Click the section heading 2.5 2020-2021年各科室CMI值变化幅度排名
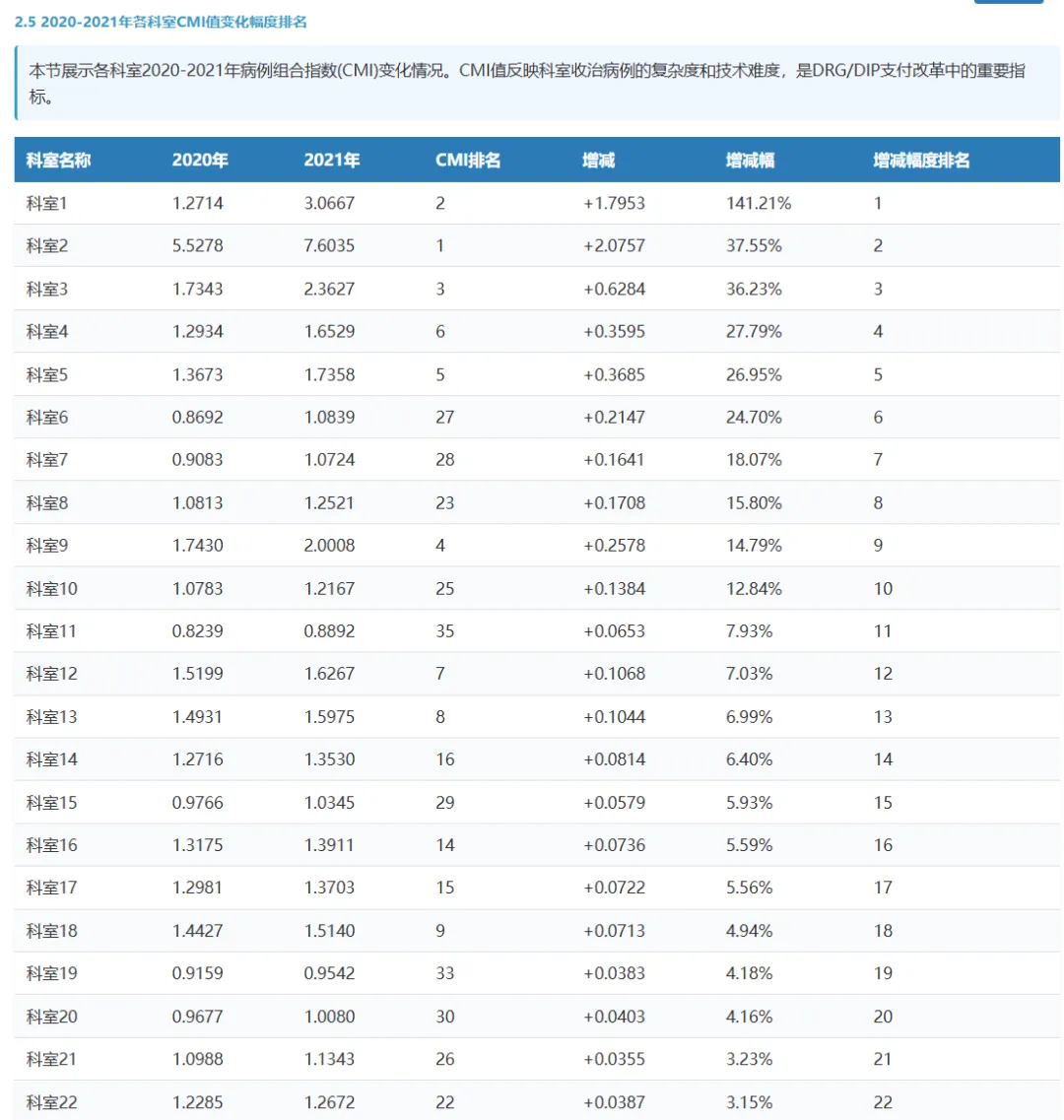 [x=161, y=22]
